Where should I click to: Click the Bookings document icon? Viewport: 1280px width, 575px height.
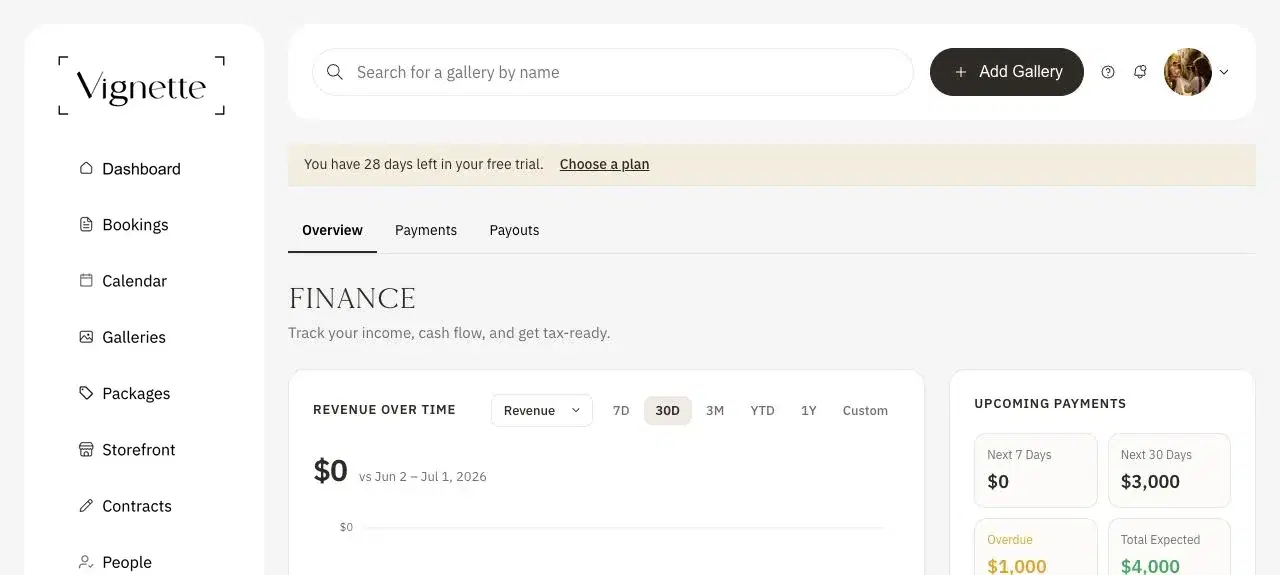86,224
